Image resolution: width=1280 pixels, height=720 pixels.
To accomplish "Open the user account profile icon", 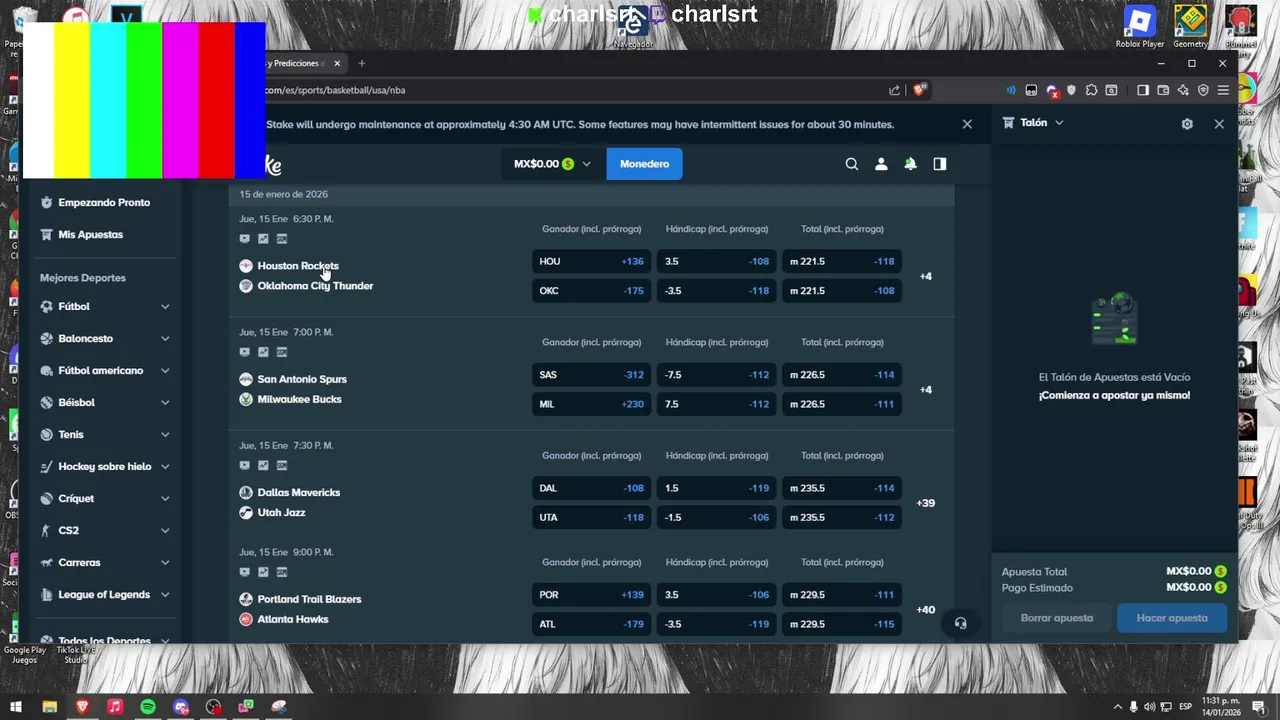I will [x=881, y=164].
